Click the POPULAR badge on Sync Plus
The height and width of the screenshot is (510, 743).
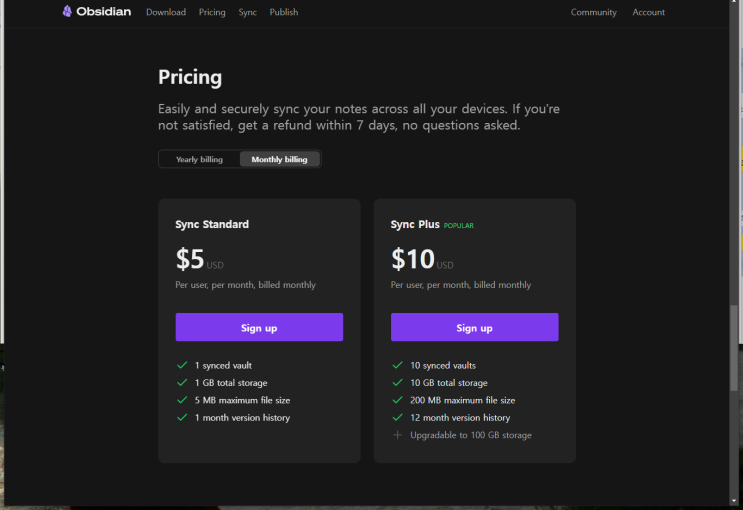[459, 226]
